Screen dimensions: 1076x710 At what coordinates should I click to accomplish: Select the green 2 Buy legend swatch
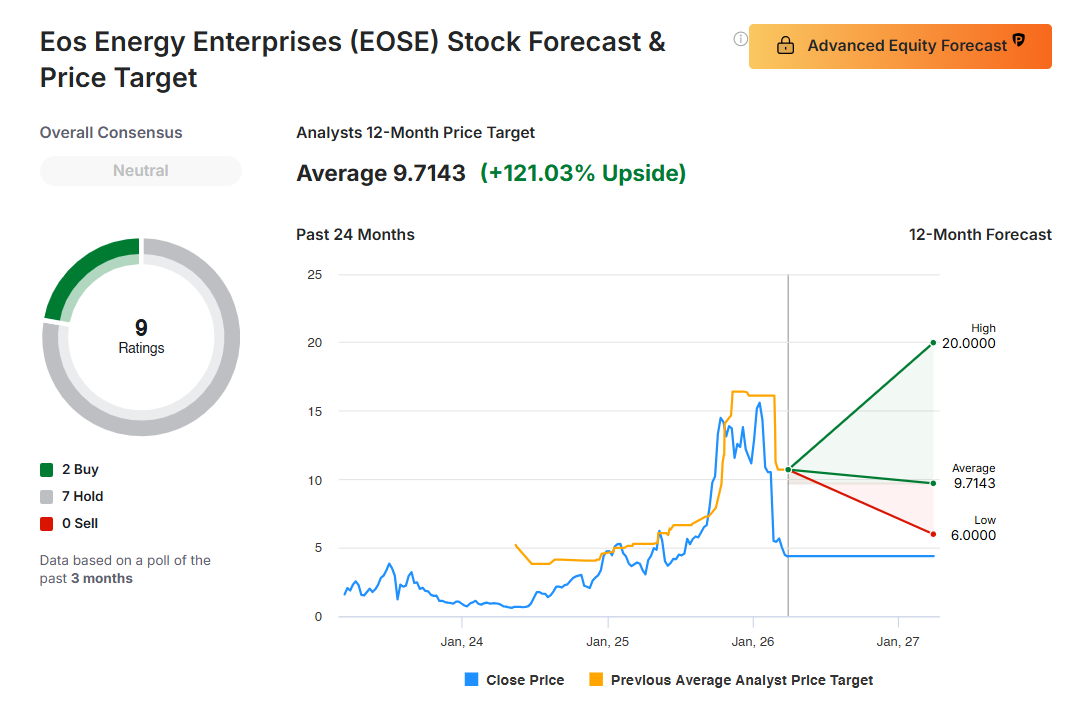click(x=47, y=470)
